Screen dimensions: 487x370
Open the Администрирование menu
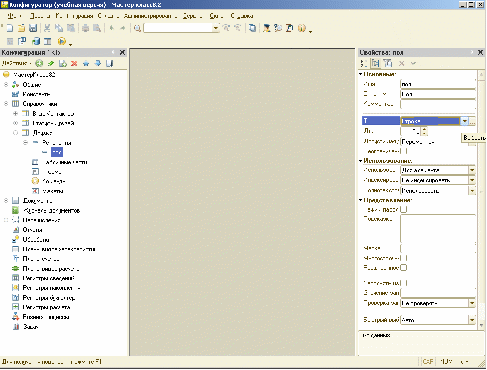[150, 16]
